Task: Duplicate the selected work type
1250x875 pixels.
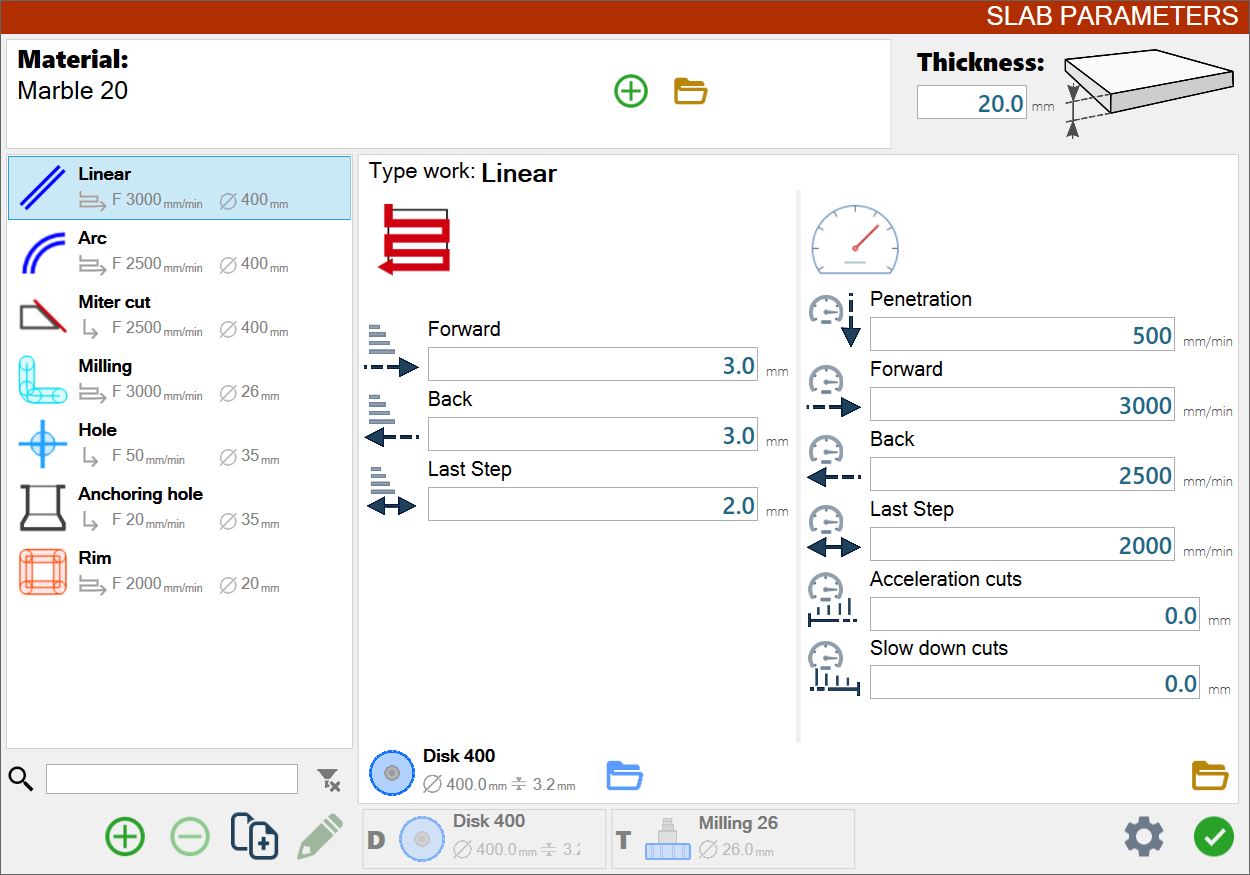Action: [x=254, y=835]
